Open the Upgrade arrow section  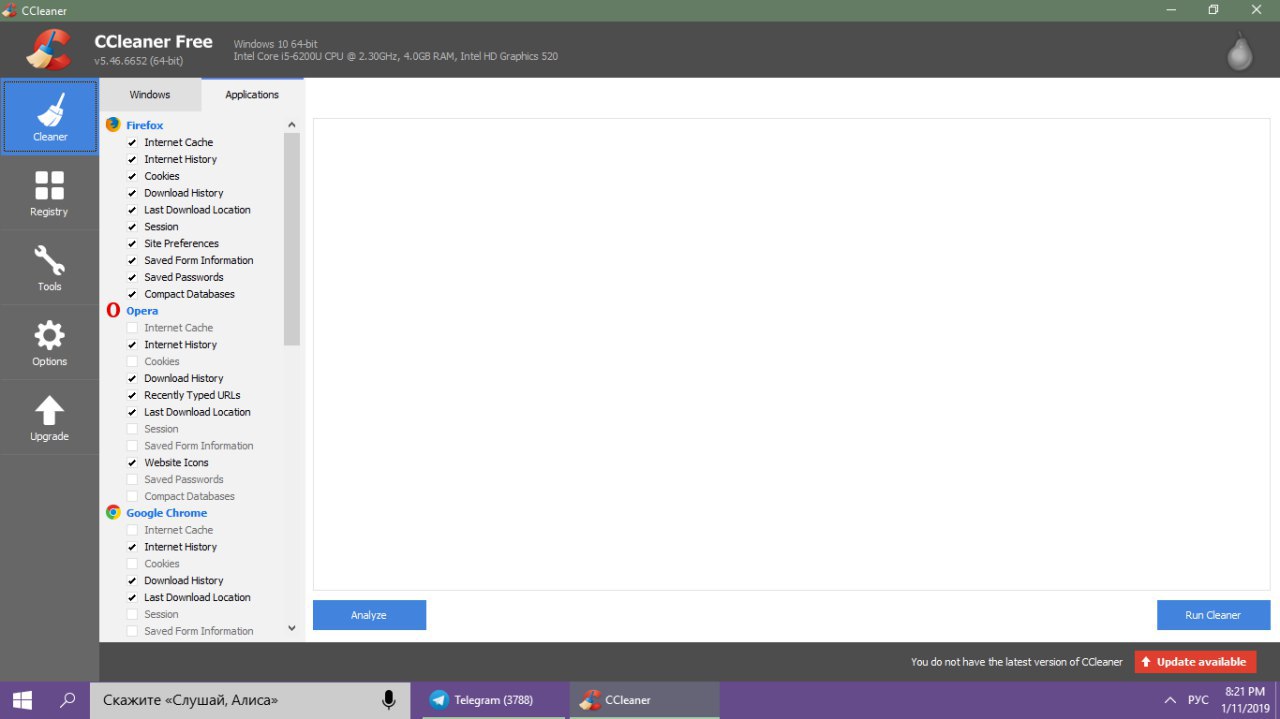click(49, 418)
